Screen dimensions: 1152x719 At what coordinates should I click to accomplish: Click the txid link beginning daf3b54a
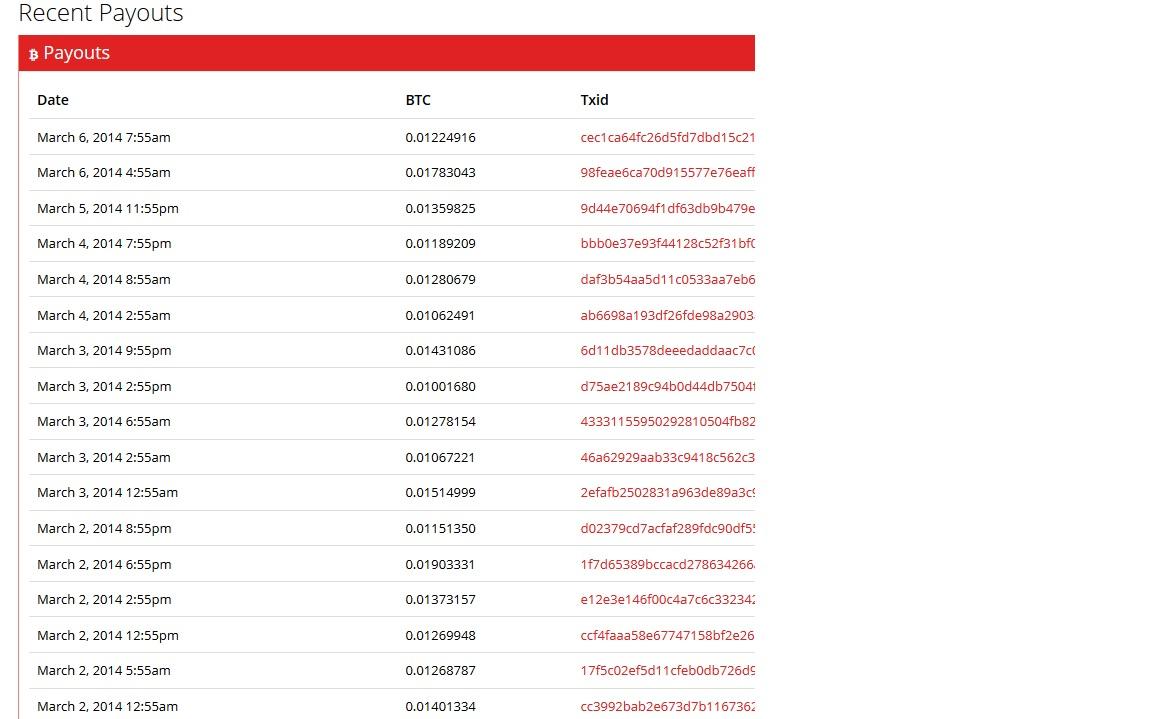tap(667, 279)
